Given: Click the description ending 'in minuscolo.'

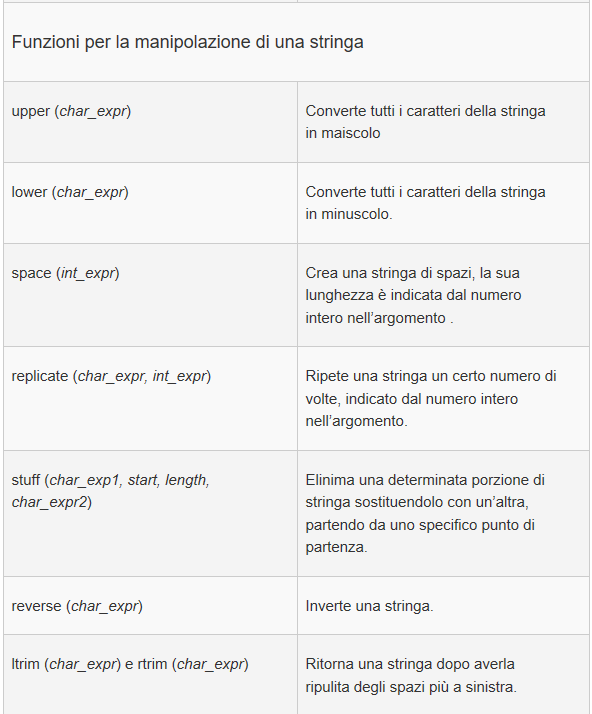Looking at the screenshot, I should [x=425, y=203].
